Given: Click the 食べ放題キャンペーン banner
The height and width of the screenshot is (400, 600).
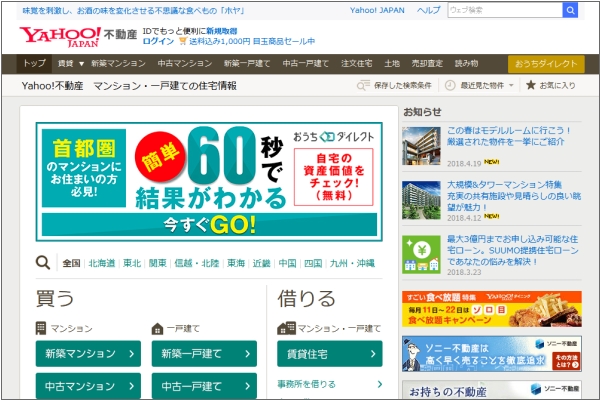Looking at the screenshot, I should tap(492, 309).
